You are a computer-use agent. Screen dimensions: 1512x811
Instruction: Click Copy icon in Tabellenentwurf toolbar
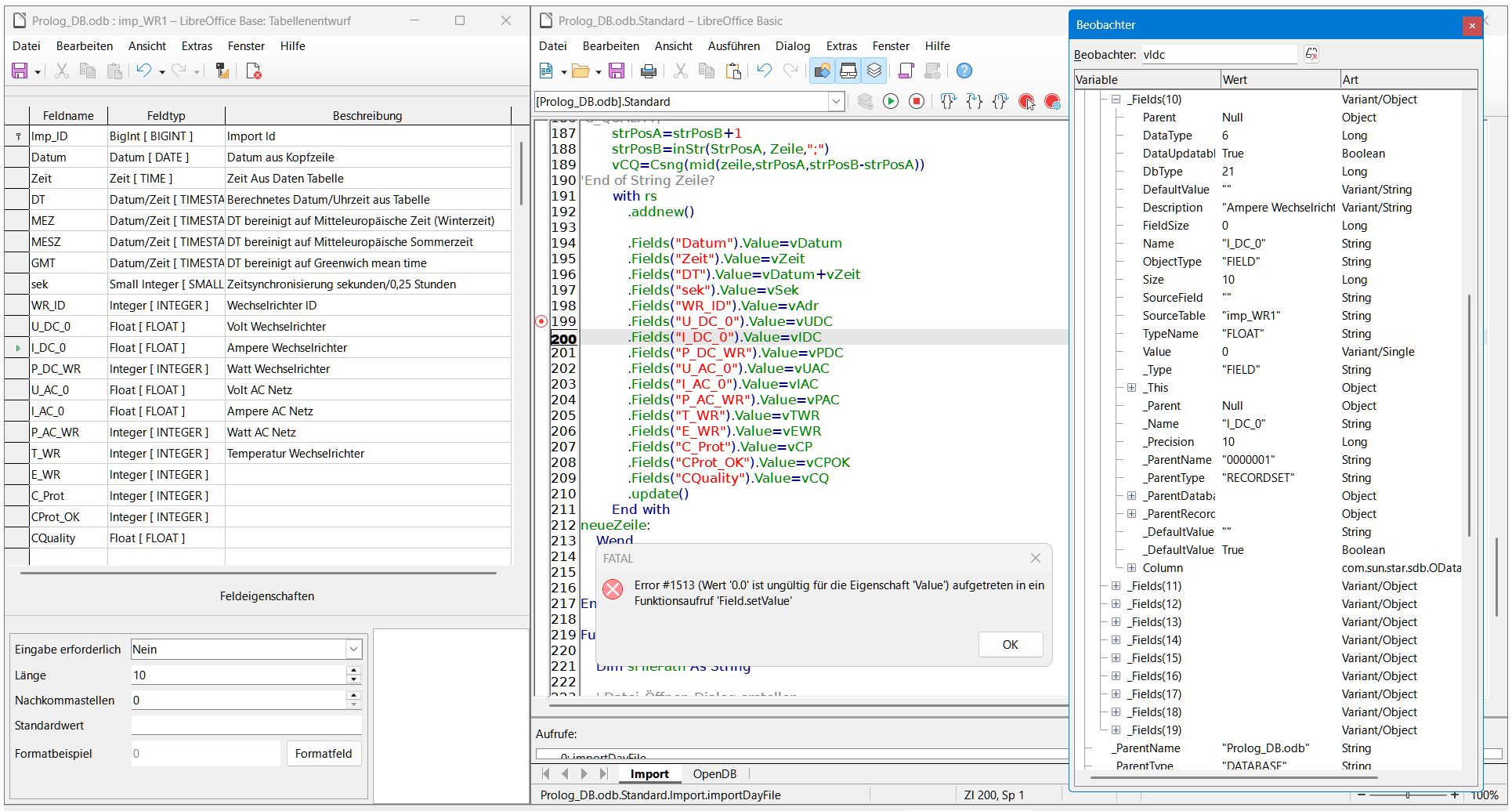coord(88,71)
